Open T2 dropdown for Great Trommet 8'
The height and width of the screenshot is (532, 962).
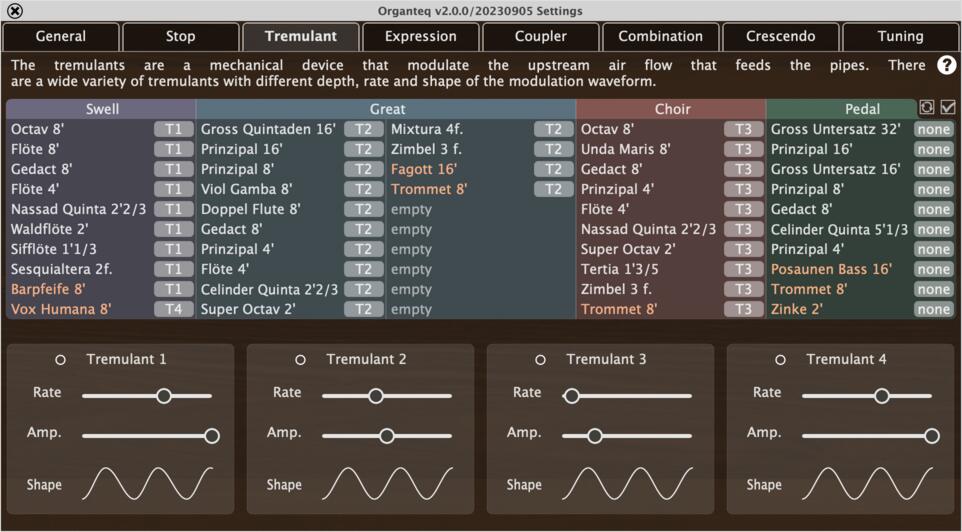pyautogui.click(x=554, y=189)
